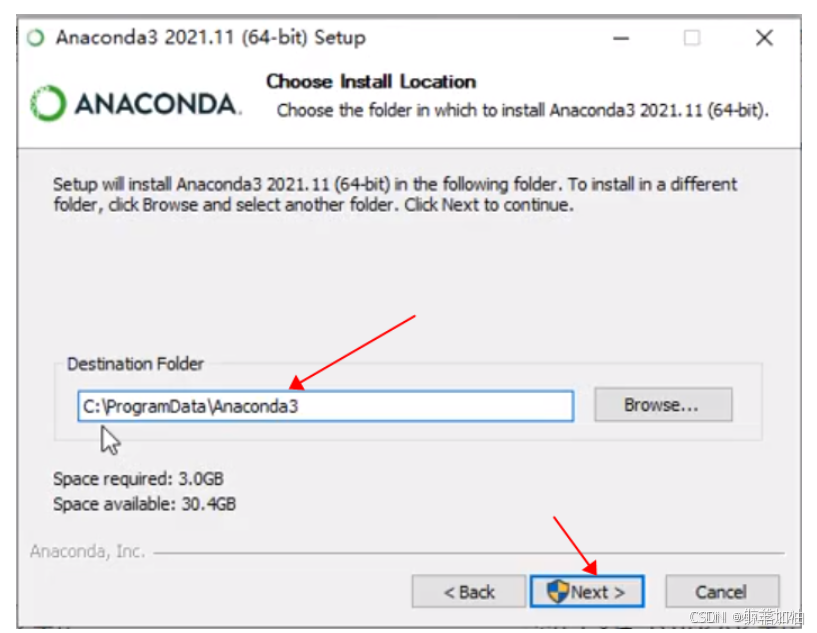Click the Choose the folder subtitle text

click(x=523, y=110)
